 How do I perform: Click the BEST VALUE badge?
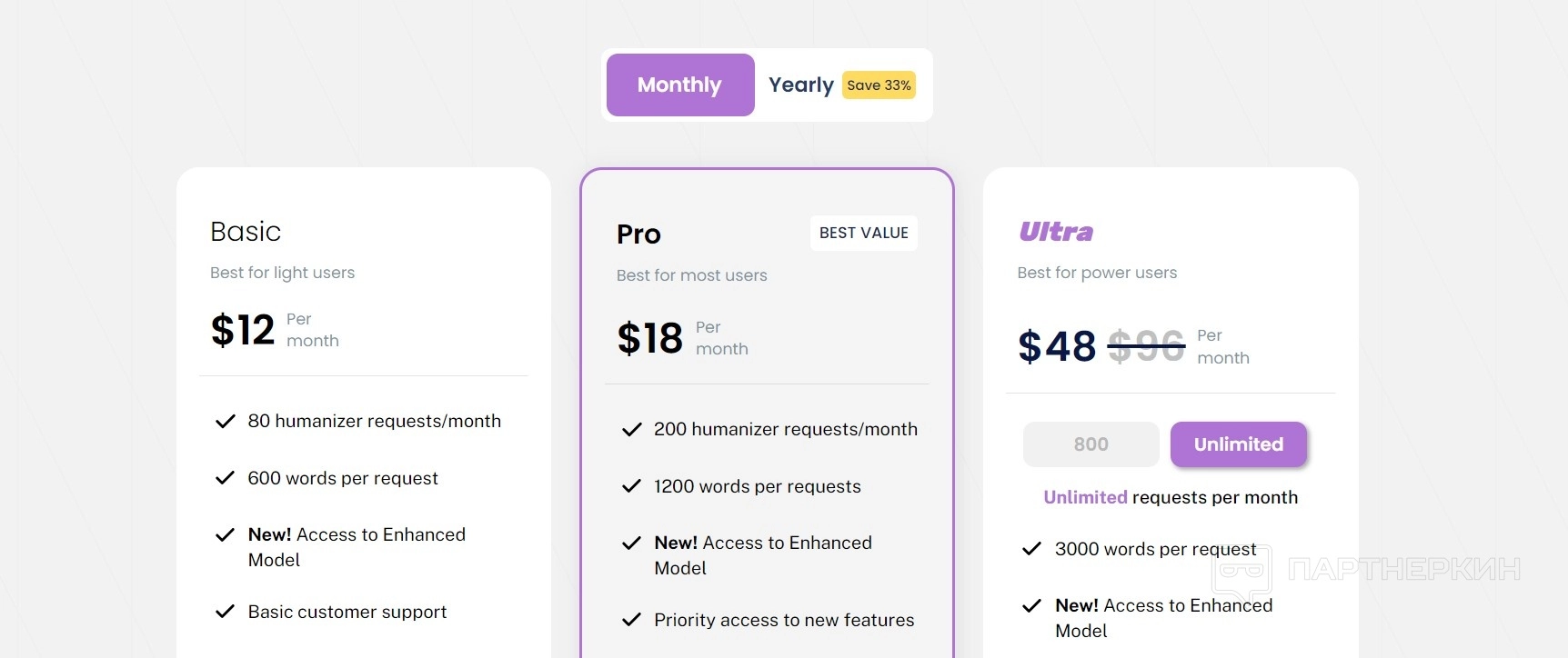[x=863, y=233]
